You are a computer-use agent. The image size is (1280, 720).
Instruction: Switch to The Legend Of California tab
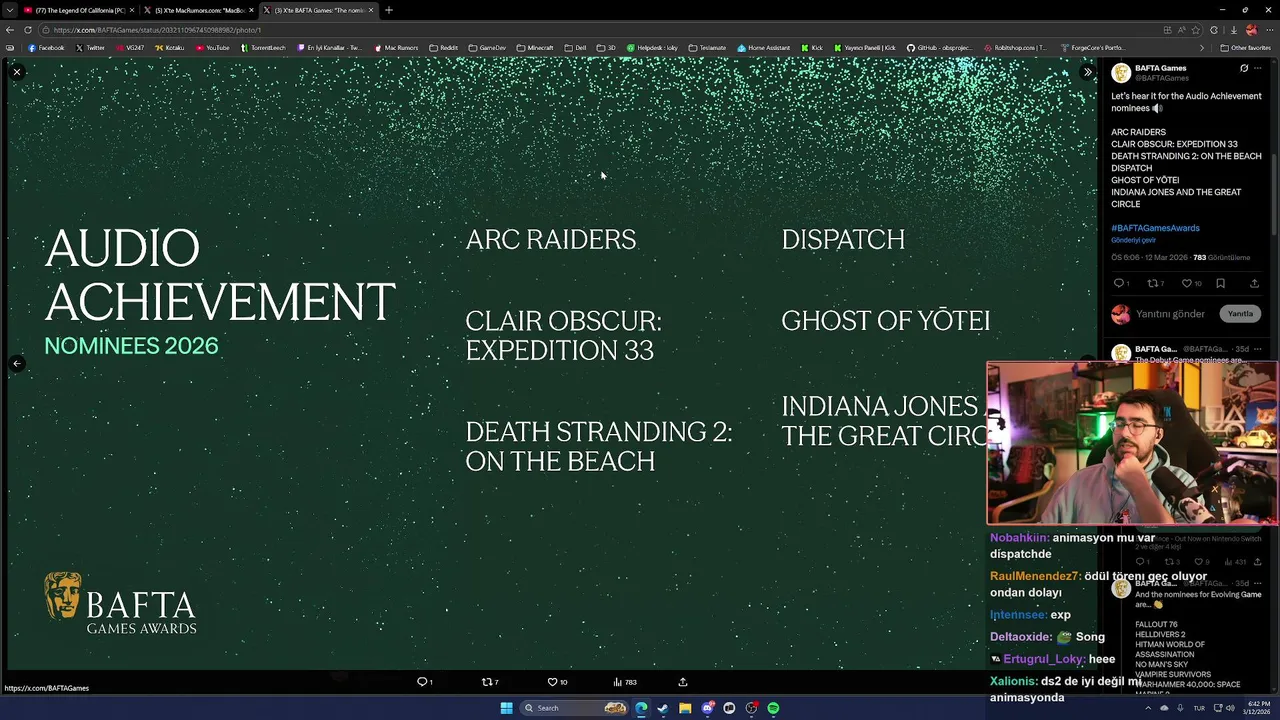point(78,10)
